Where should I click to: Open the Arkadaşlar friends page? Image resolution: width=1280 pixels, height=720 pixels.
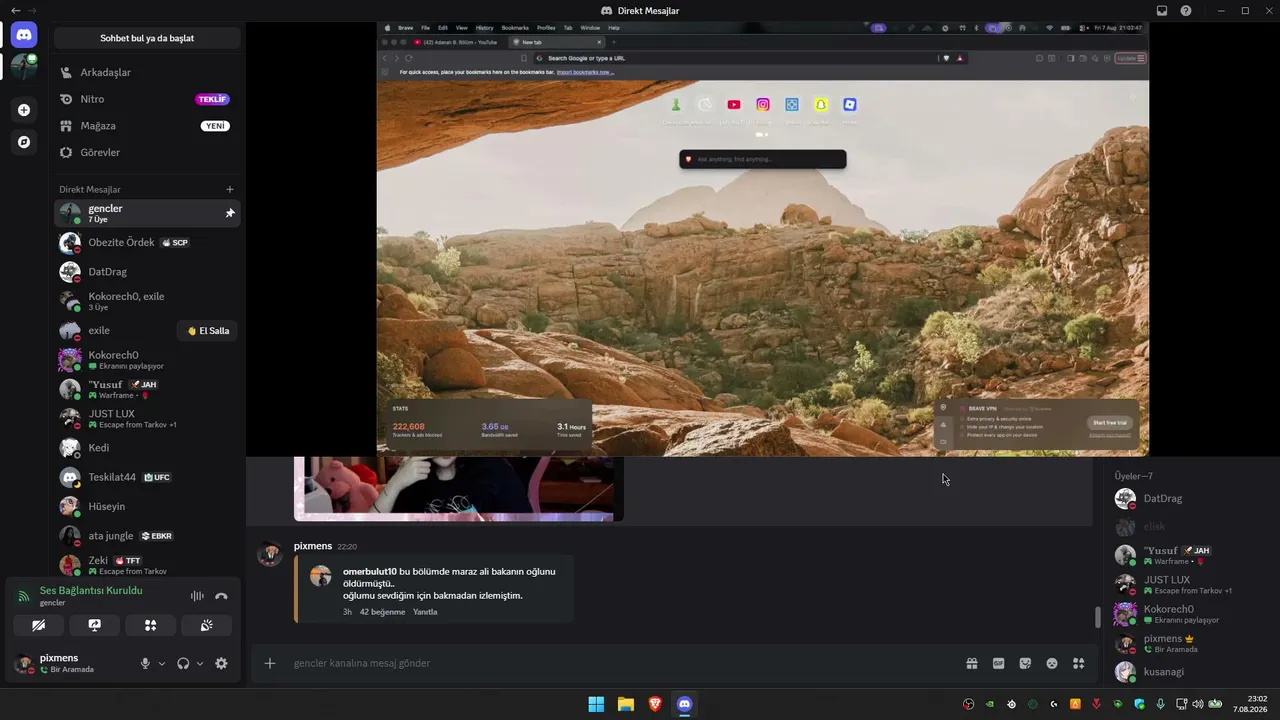coord(147,72)
